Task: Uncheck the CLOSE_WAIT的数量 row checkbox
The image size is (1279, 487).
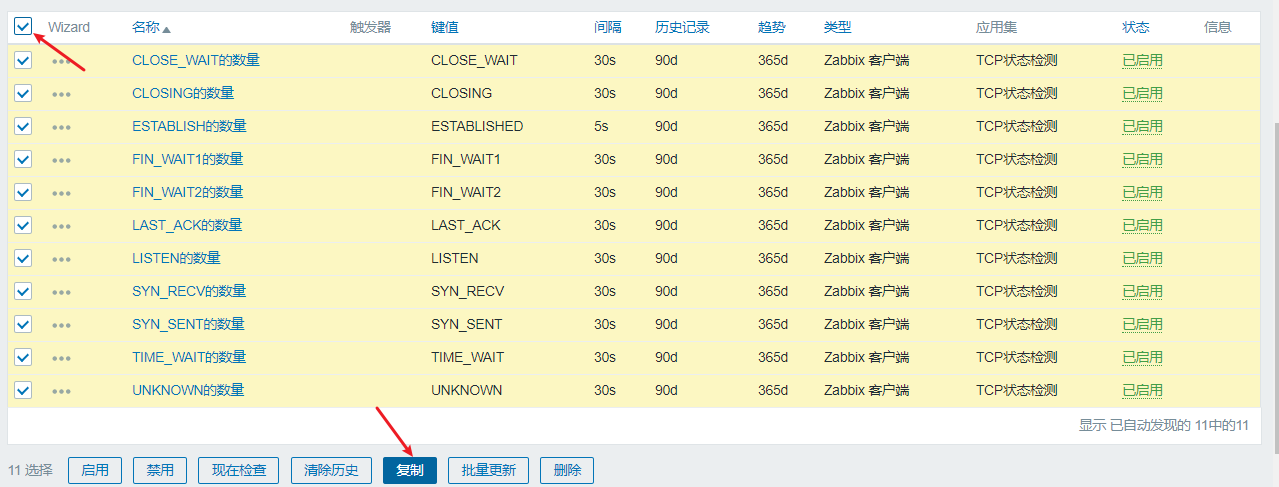Action: [x=23, y=60]
